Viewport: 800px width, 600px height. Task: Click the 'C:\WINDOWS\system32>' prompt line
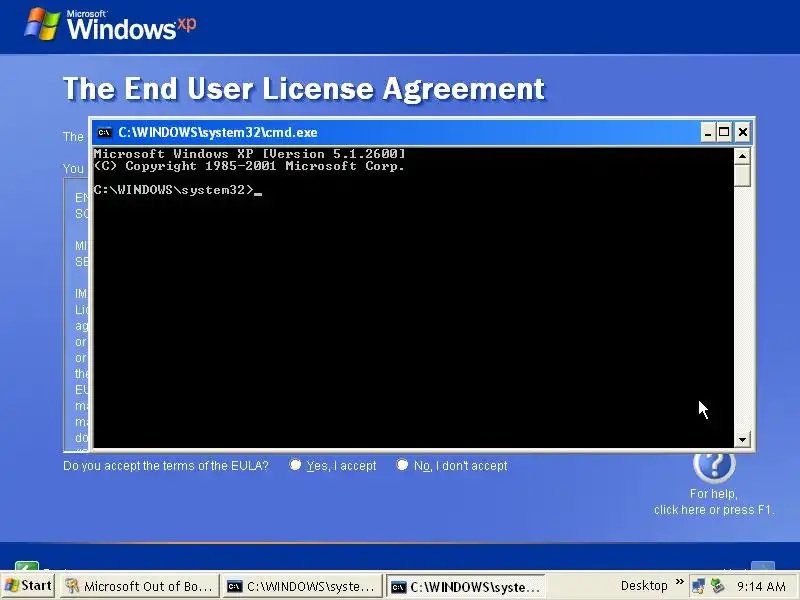(x=173, y=190)
